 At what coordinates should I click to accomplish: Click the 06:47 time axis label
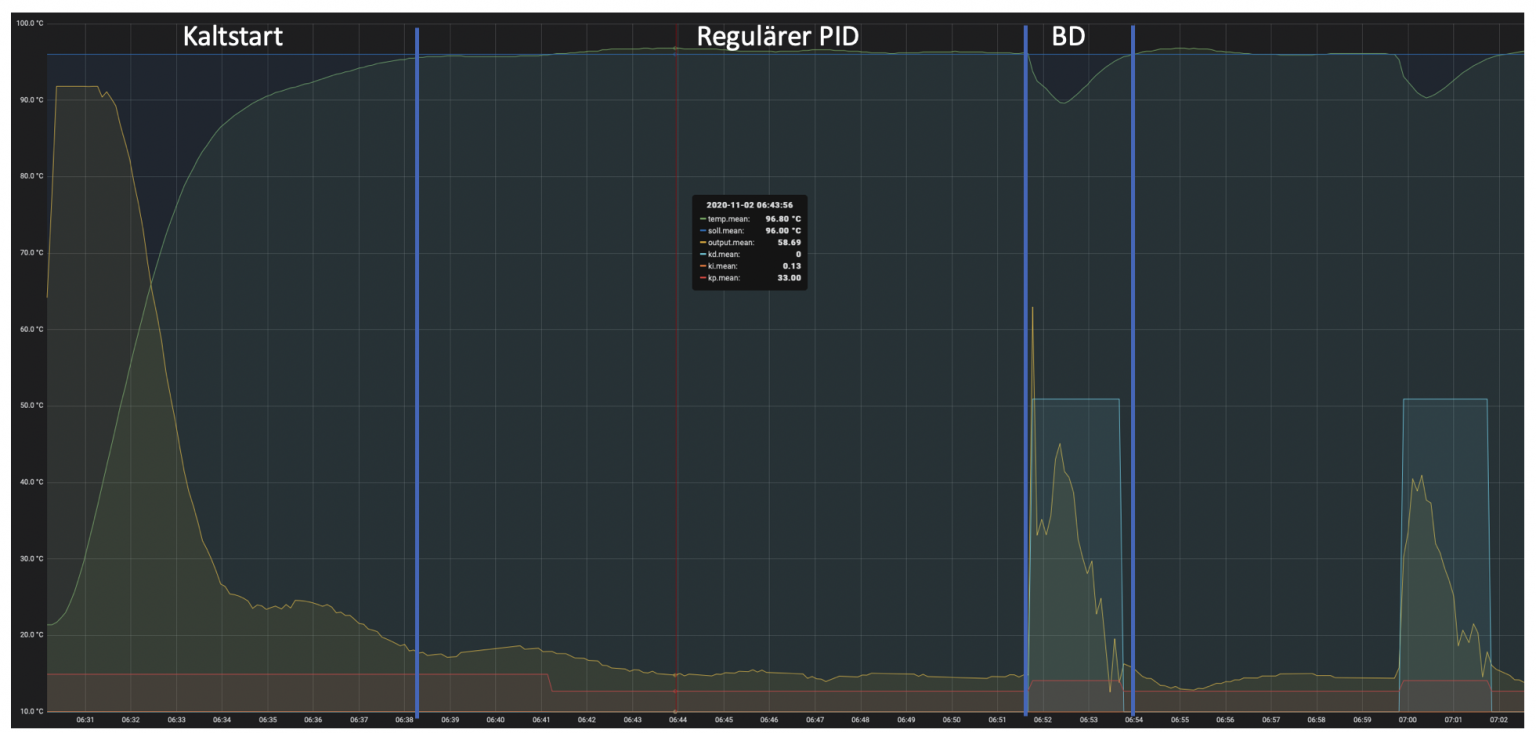[x=815, y=720]
